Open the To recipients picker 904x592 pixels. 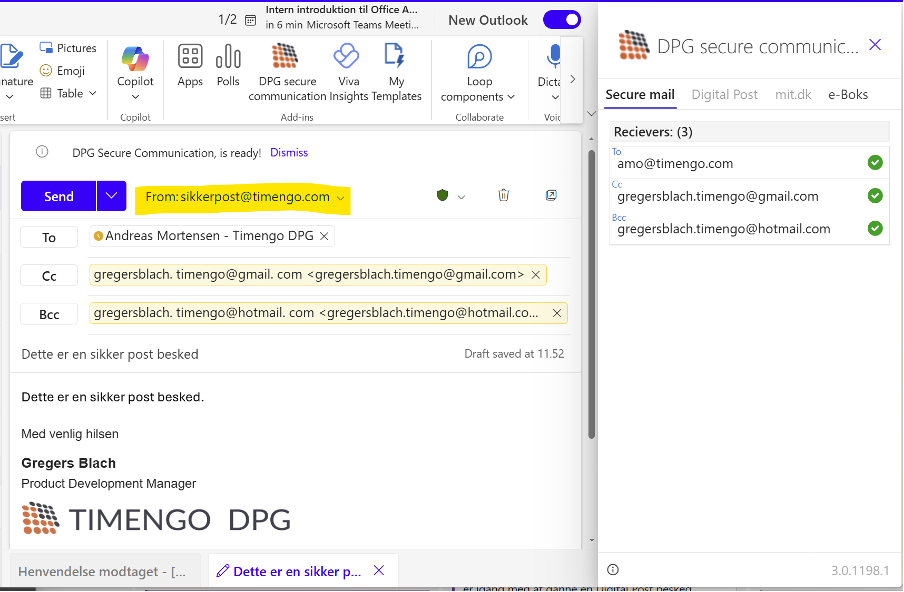coord(49,237)
